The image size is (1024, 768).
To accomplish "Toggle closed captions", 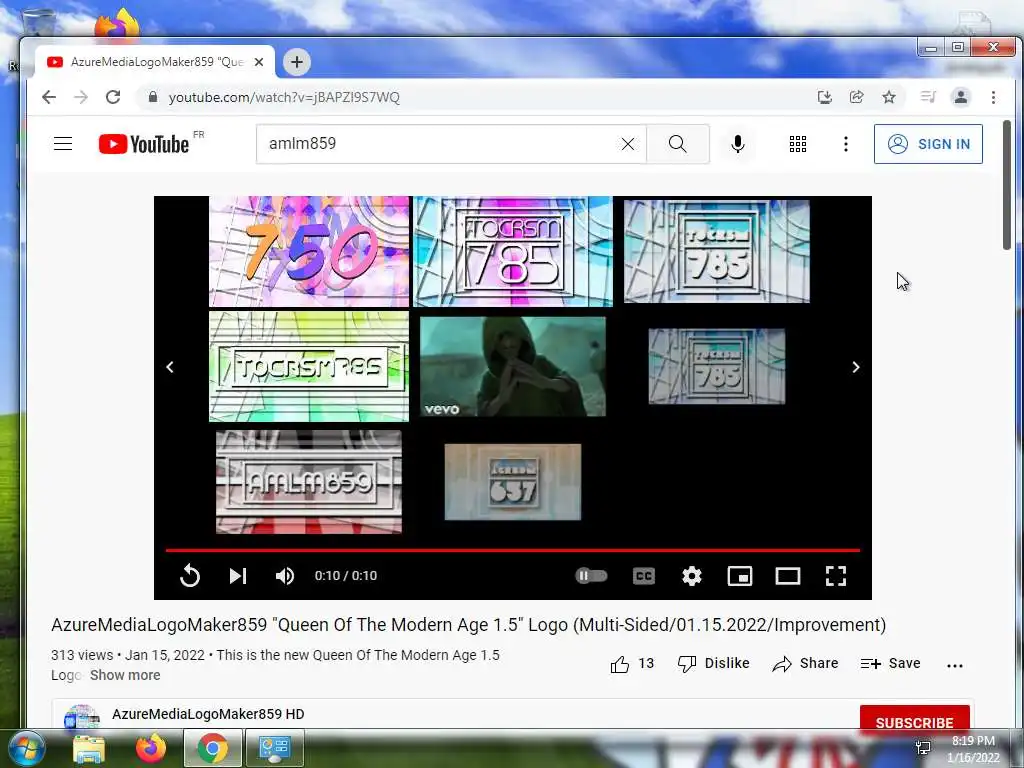I will (644, 575).
